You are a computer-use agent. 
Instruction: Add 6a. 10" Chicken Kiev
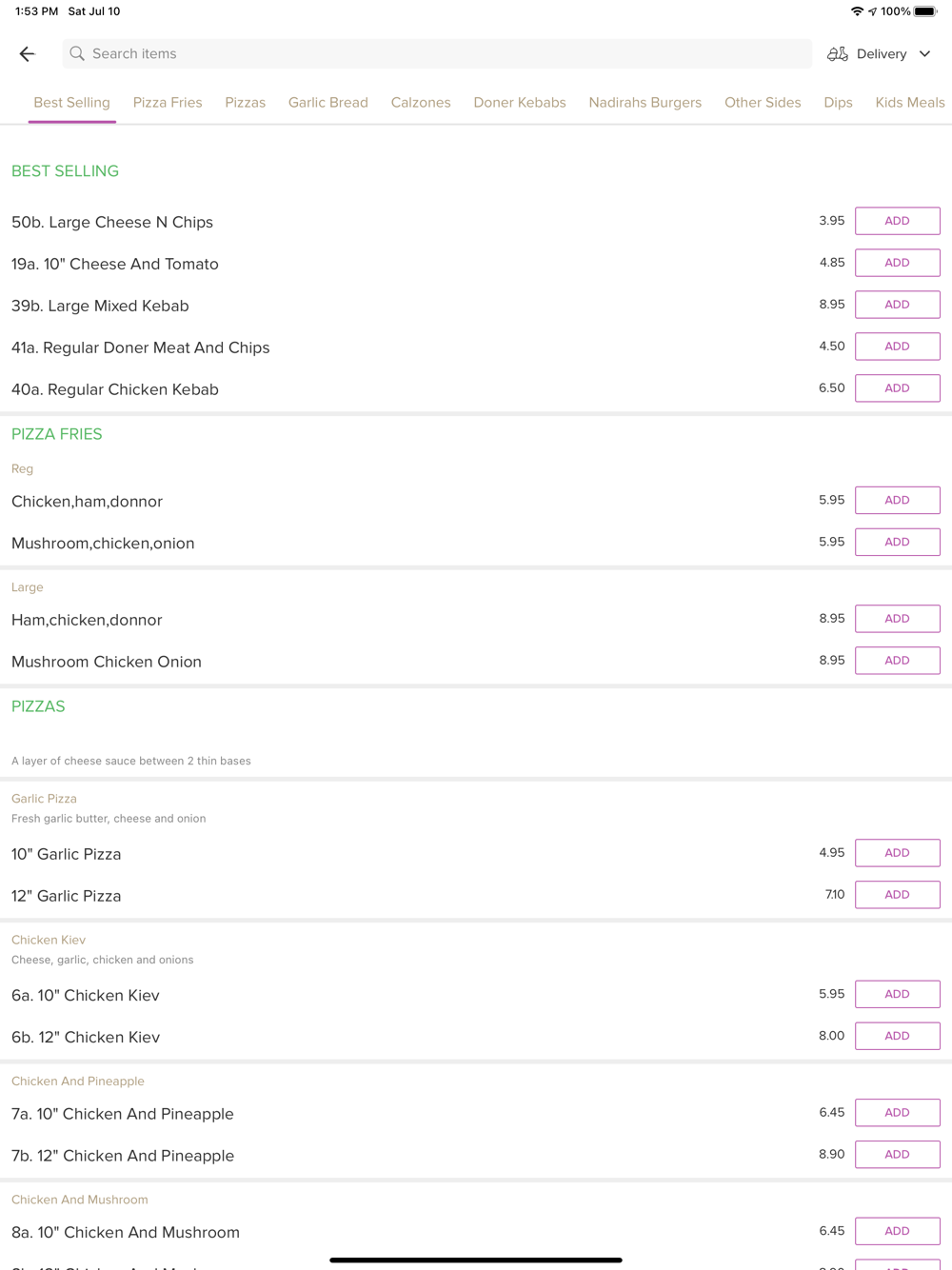click(x=897, y=994)
